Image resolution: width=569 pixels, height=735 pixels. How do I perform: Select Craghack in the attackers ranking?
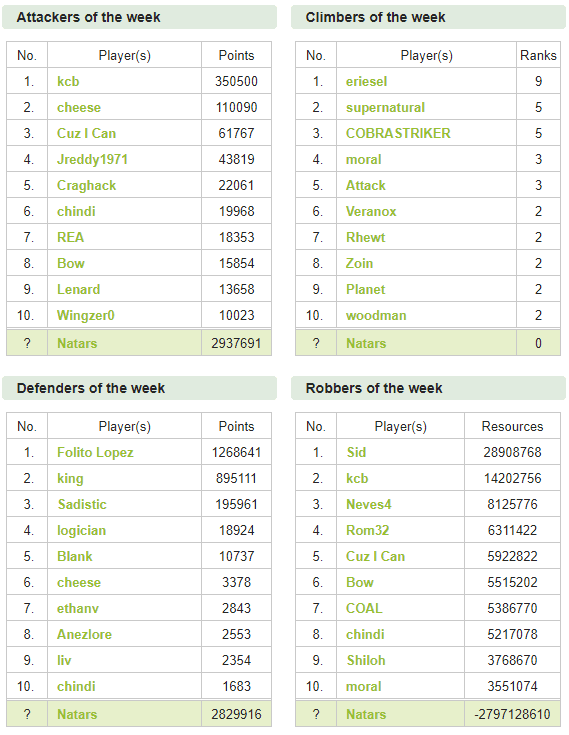coord(86,186)
